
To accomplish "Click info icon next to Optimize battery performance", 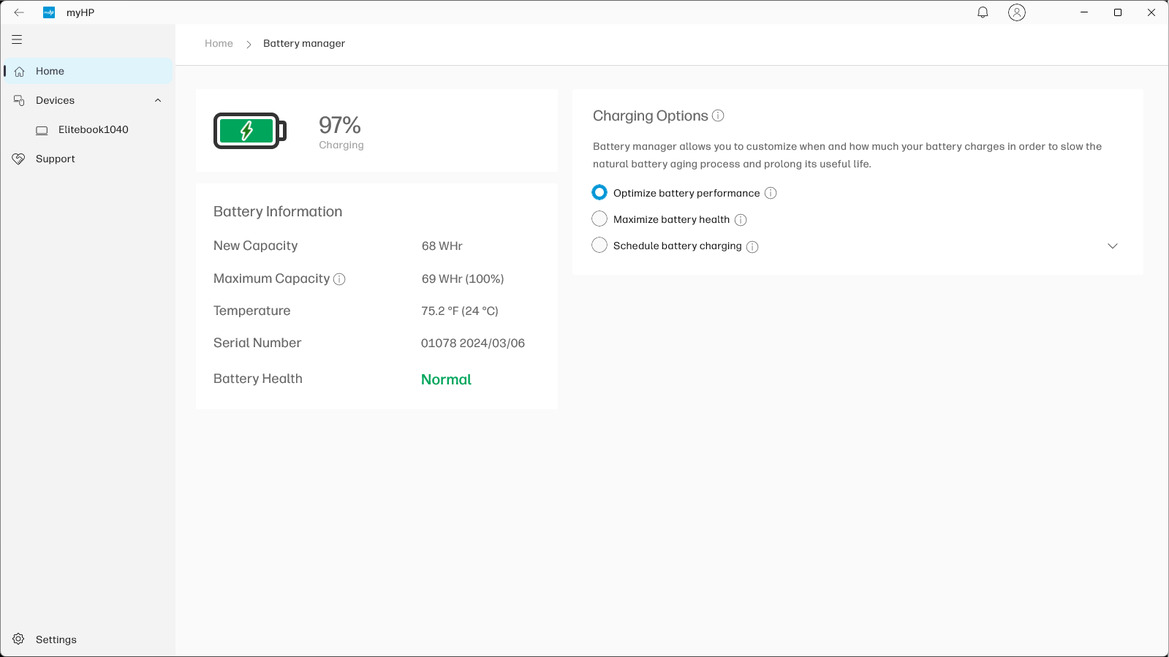I will 771,193.
